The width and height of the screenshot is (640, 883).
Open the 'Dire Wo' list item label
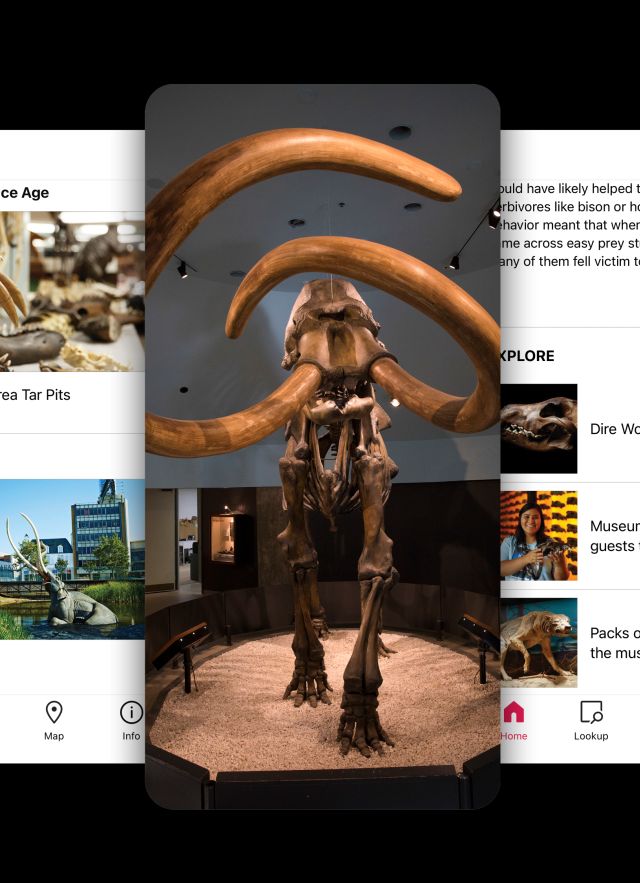(615, 429)
